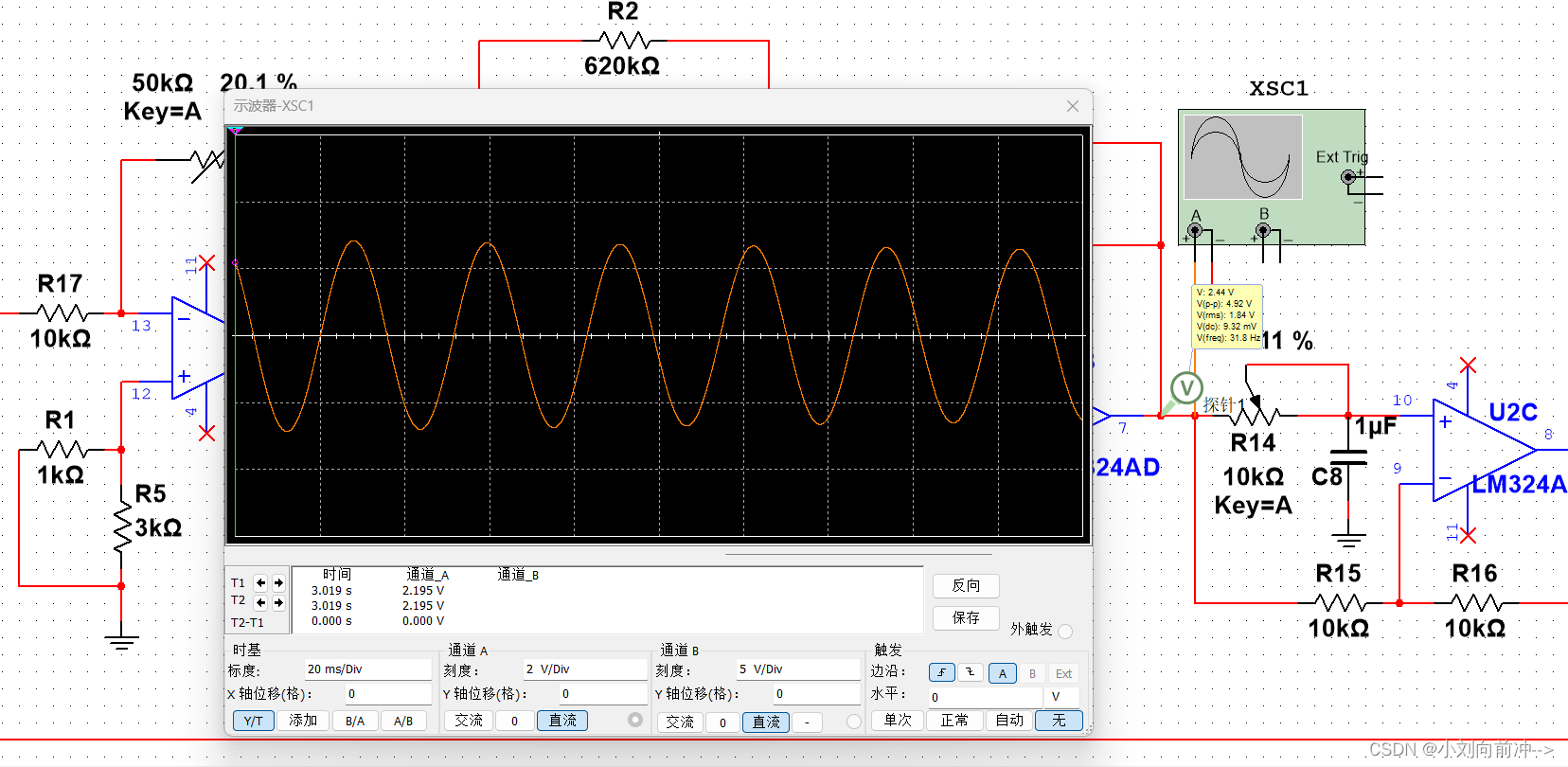Select the R1 1kΩ resistor symbol
This screenshot has width=1568, height=767.
(x=62, y=449)
